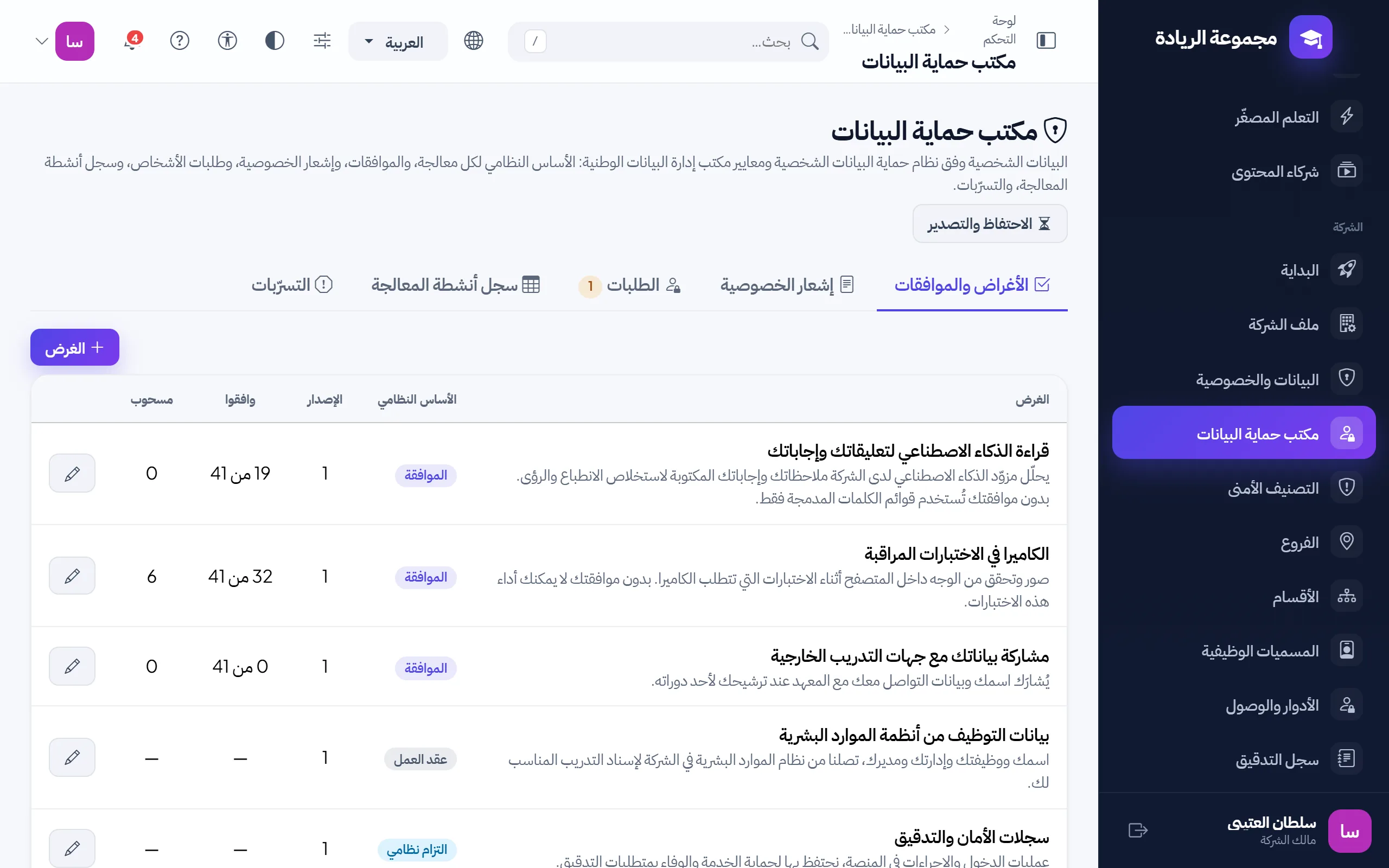
Task: Click عقد العمل legal basis badge
Action: click(x=420, y=759)
